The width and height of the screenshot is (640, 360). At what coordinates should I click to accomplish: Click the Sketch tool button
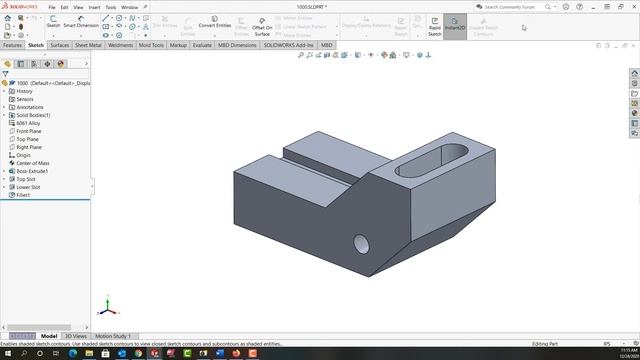click(x=53, y=22)
